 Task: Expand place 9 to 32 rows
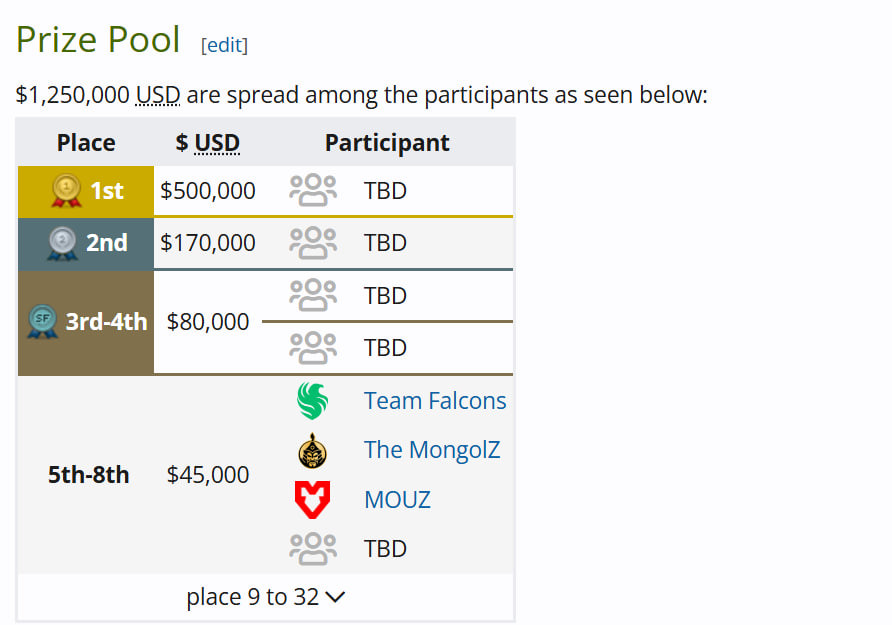pyautogui.click(x=252, y=597)
